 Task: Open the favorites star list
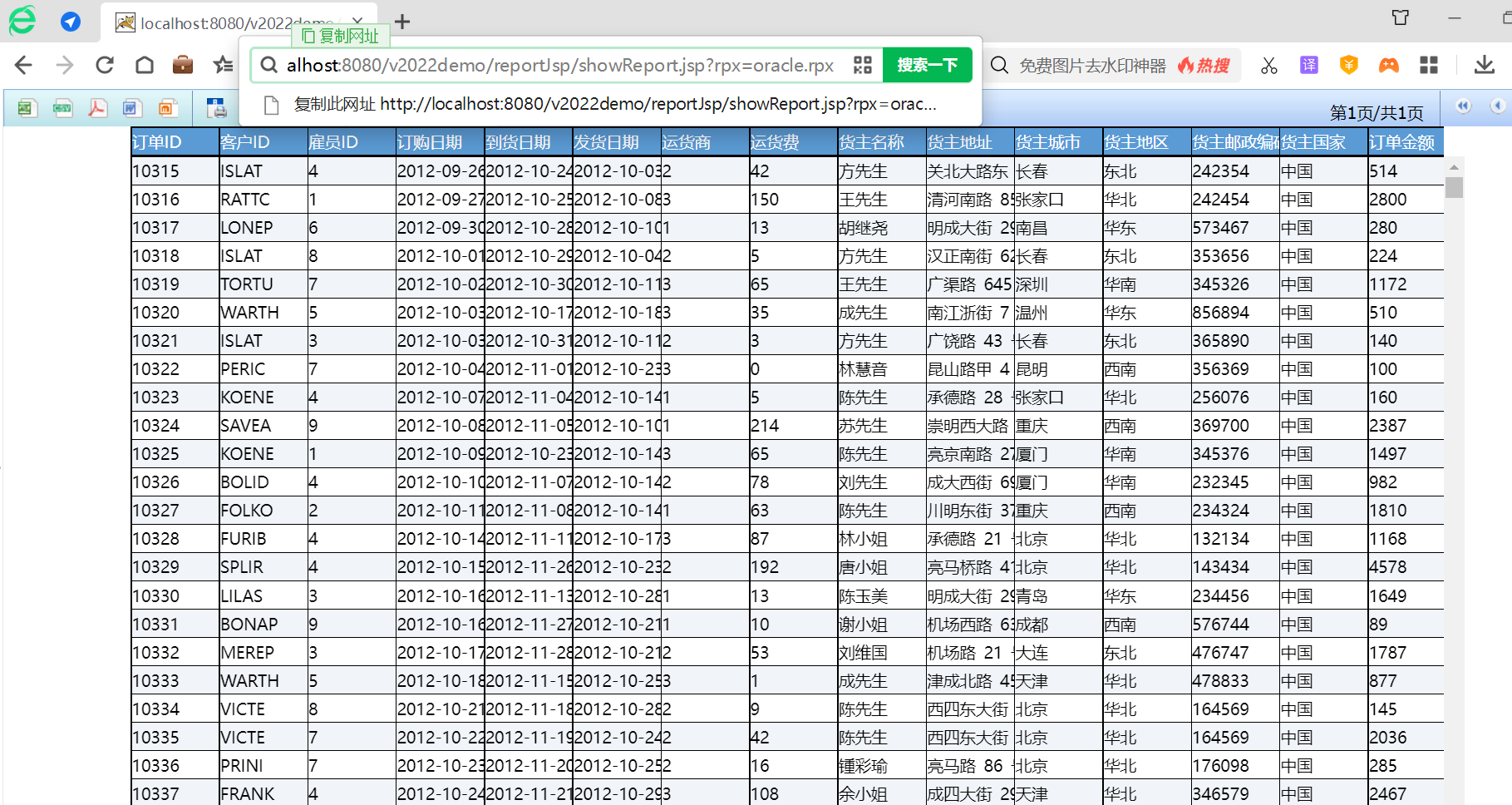(223, 65)
